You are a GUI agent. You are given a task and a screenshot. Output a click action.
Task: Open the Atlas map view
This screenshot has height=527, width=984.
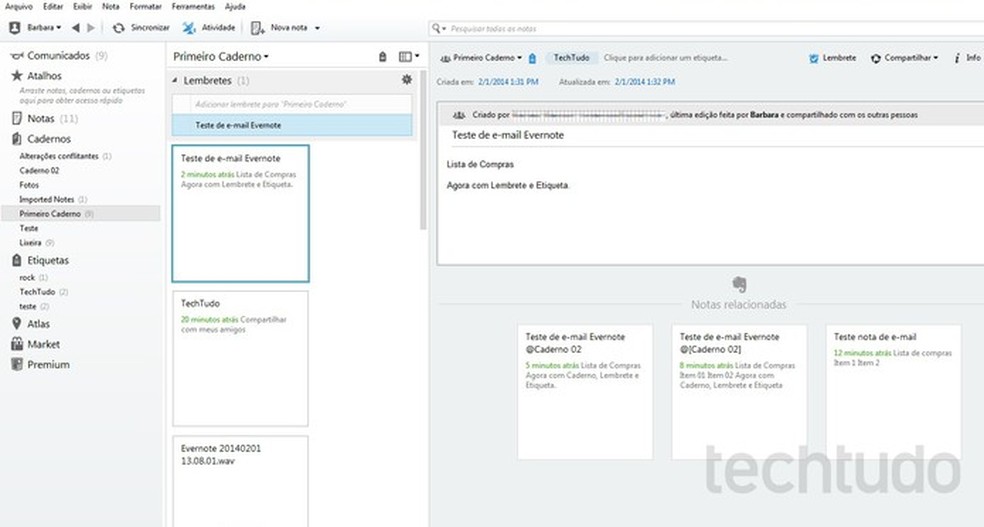(x=30, y=324)
